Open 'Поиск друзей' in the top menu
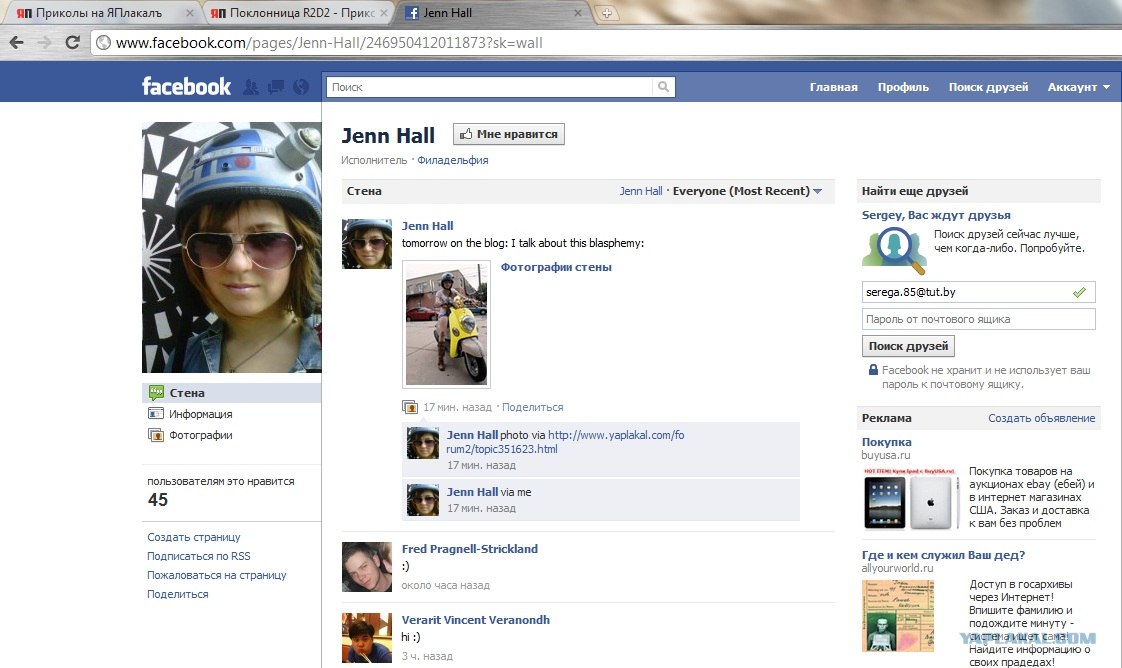The width and height of the screenshot is (1122, 668). pyautogui.click(x=988, y=87)
